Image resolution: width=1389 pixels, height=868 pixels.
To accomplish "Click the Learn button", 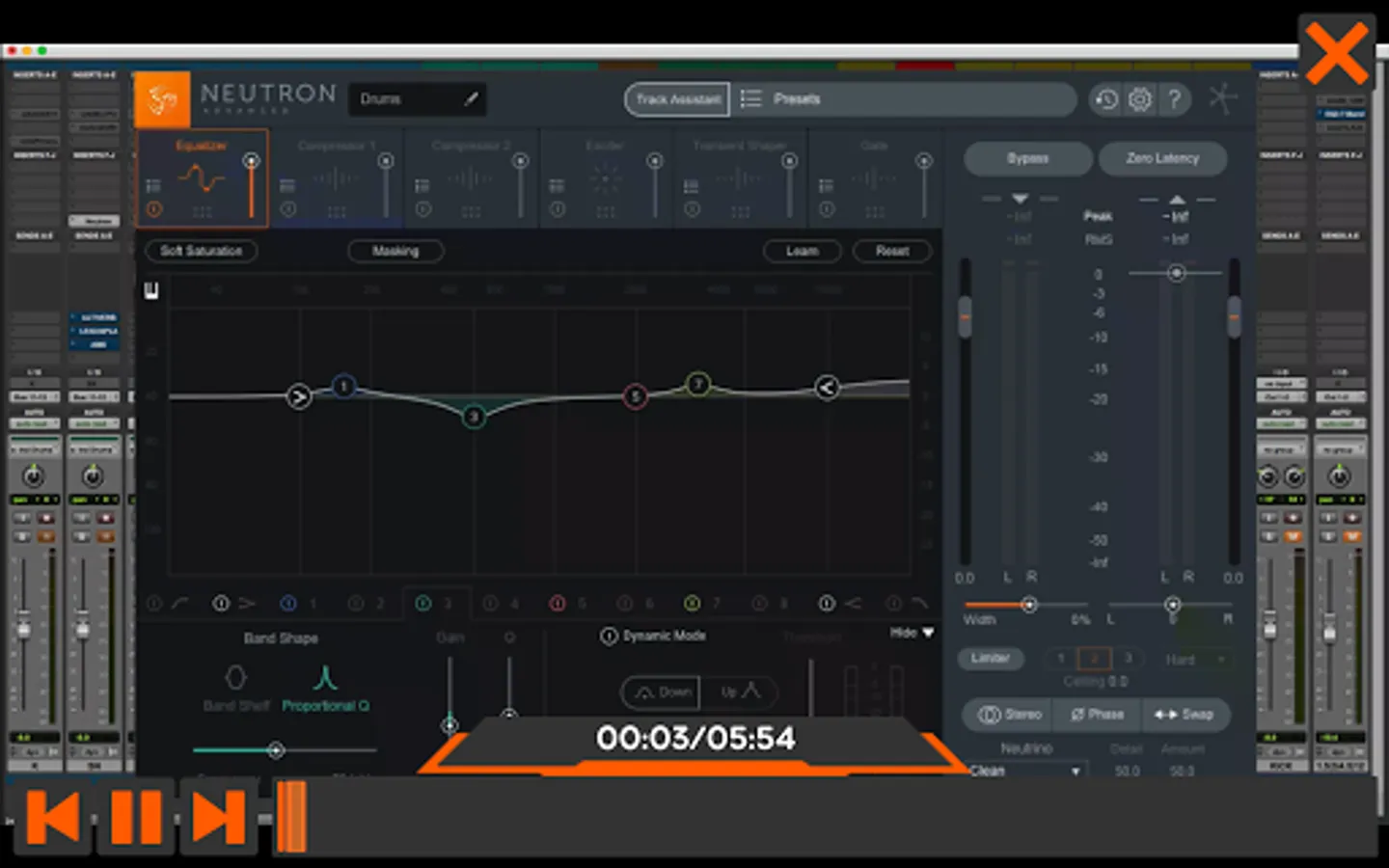I will coord(802,251).
